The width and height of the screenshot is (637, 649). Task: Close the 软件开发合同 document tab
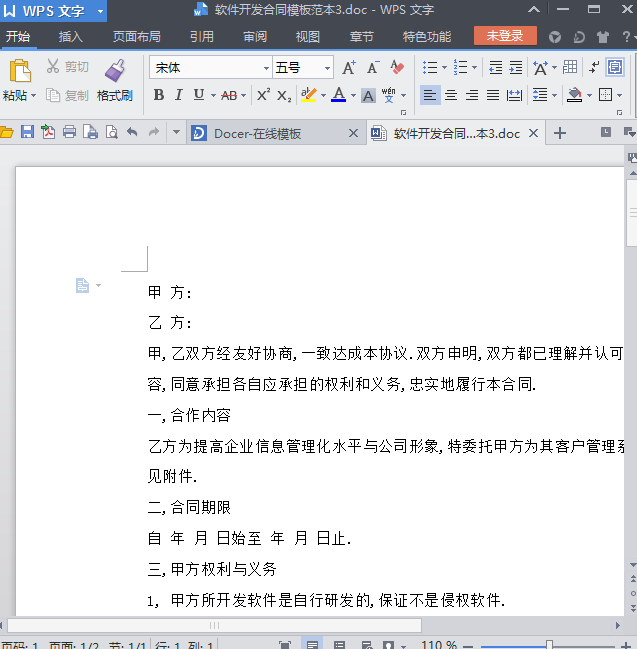[534, 133]
